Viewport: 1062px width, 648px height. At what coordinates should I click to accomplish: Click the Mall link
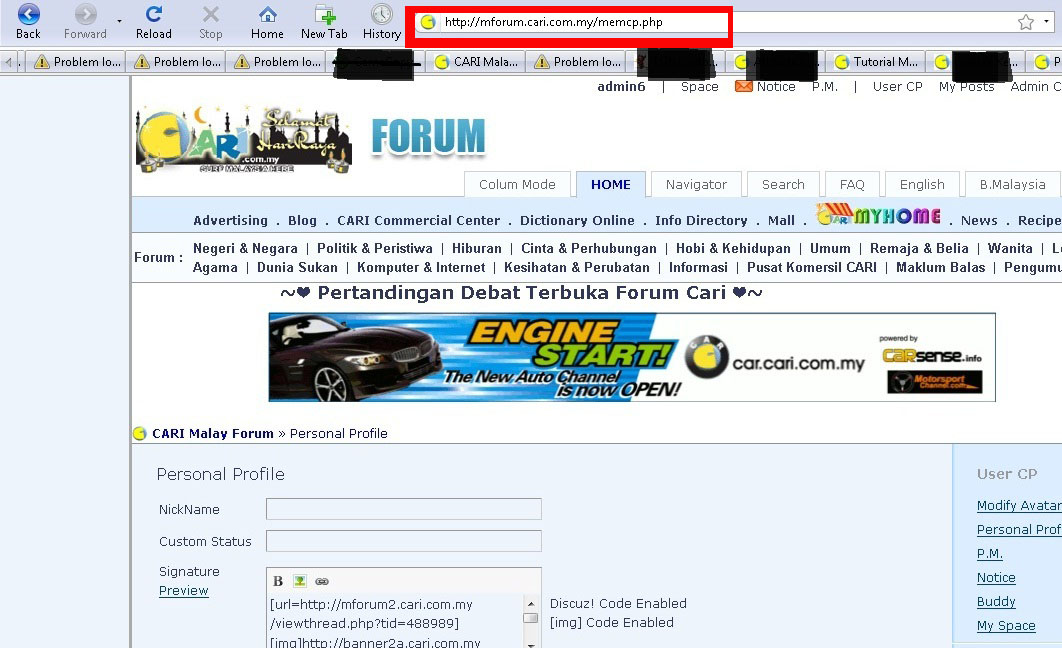click(x=781, y=220)
